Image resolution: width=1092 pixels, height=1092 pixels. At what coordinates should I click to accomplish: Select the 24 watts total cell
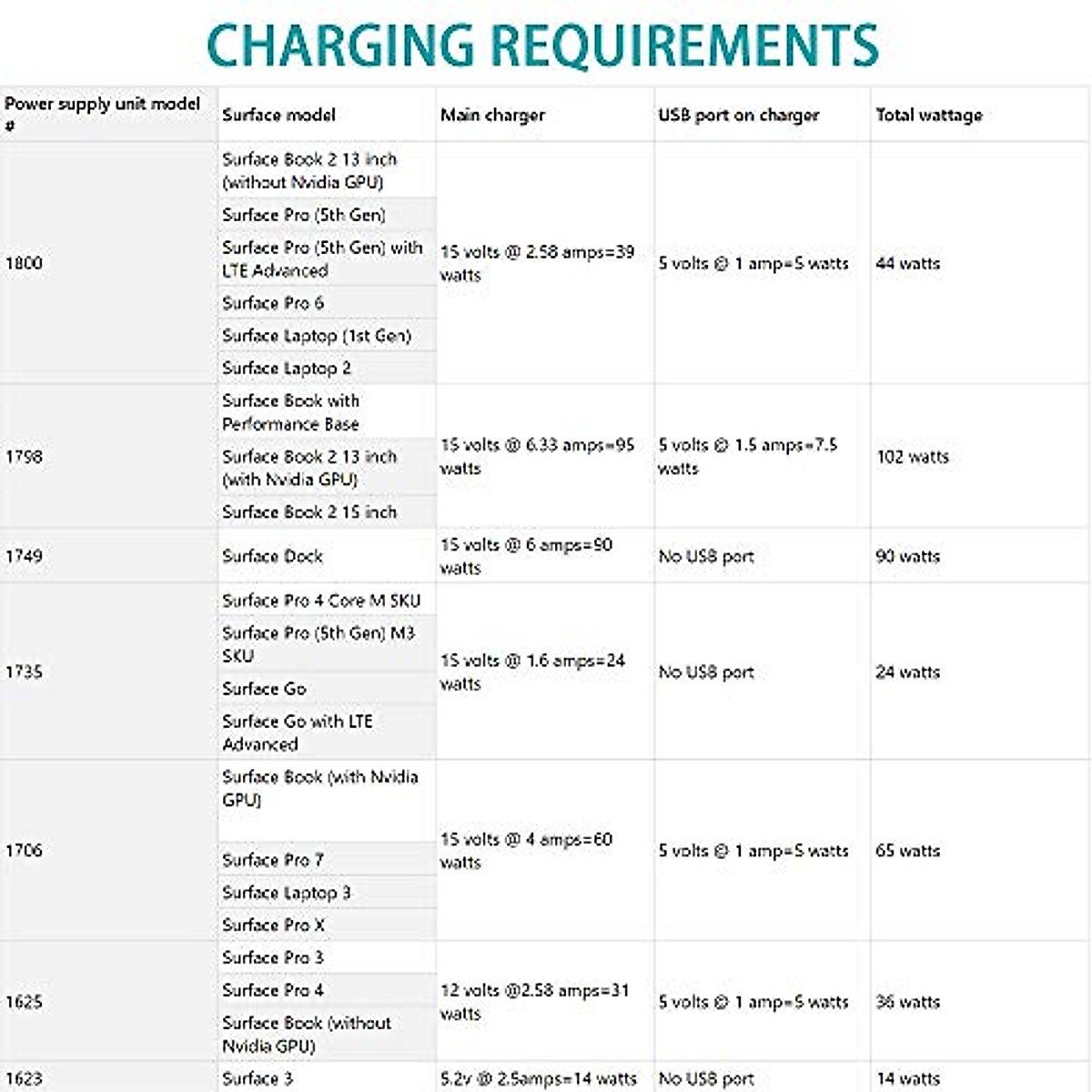[907, 672]
